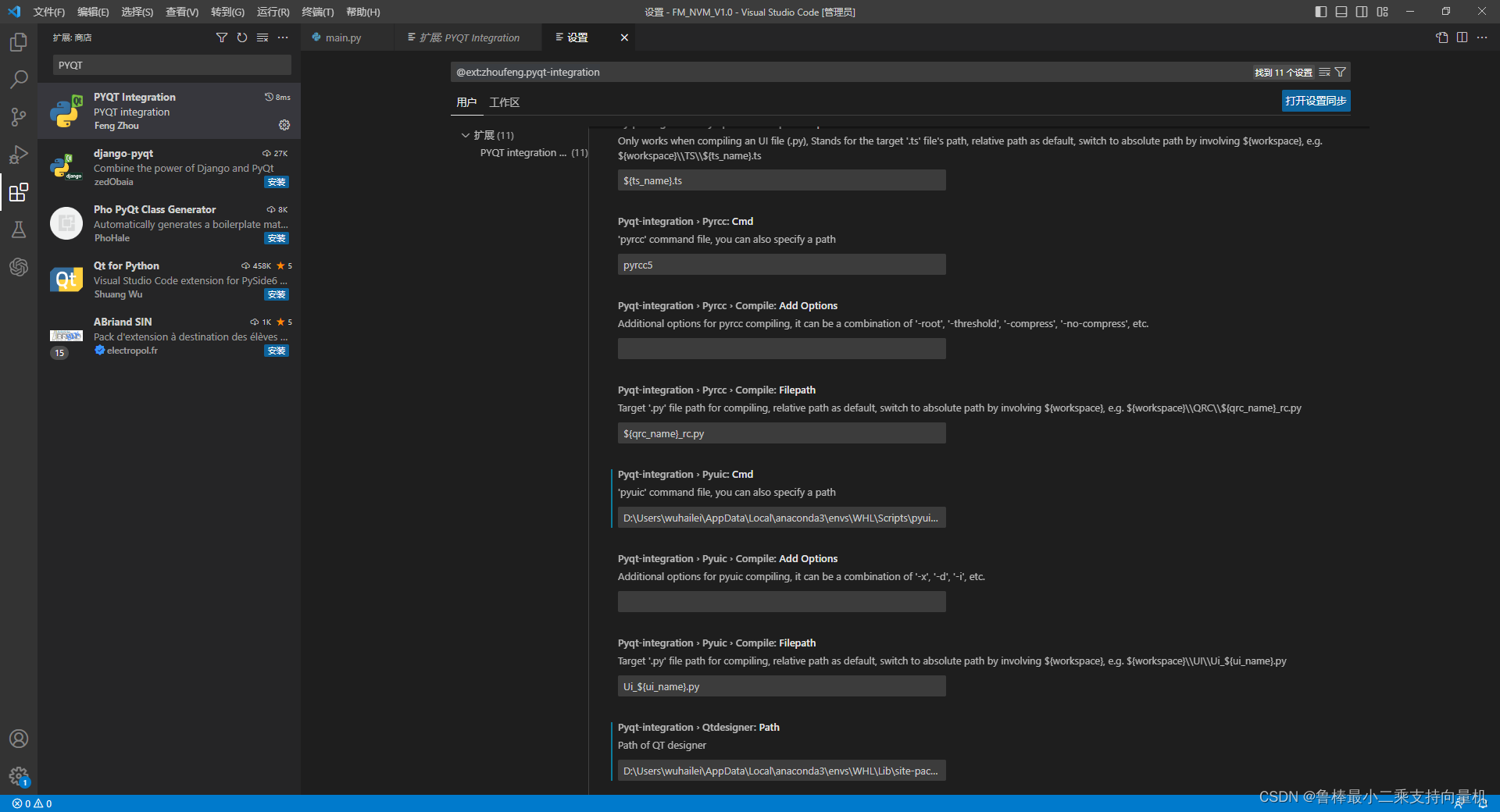Screen dimensions: 1500x812
Task: Install the ABriand SIN extension pack
Action: [277, 351]
